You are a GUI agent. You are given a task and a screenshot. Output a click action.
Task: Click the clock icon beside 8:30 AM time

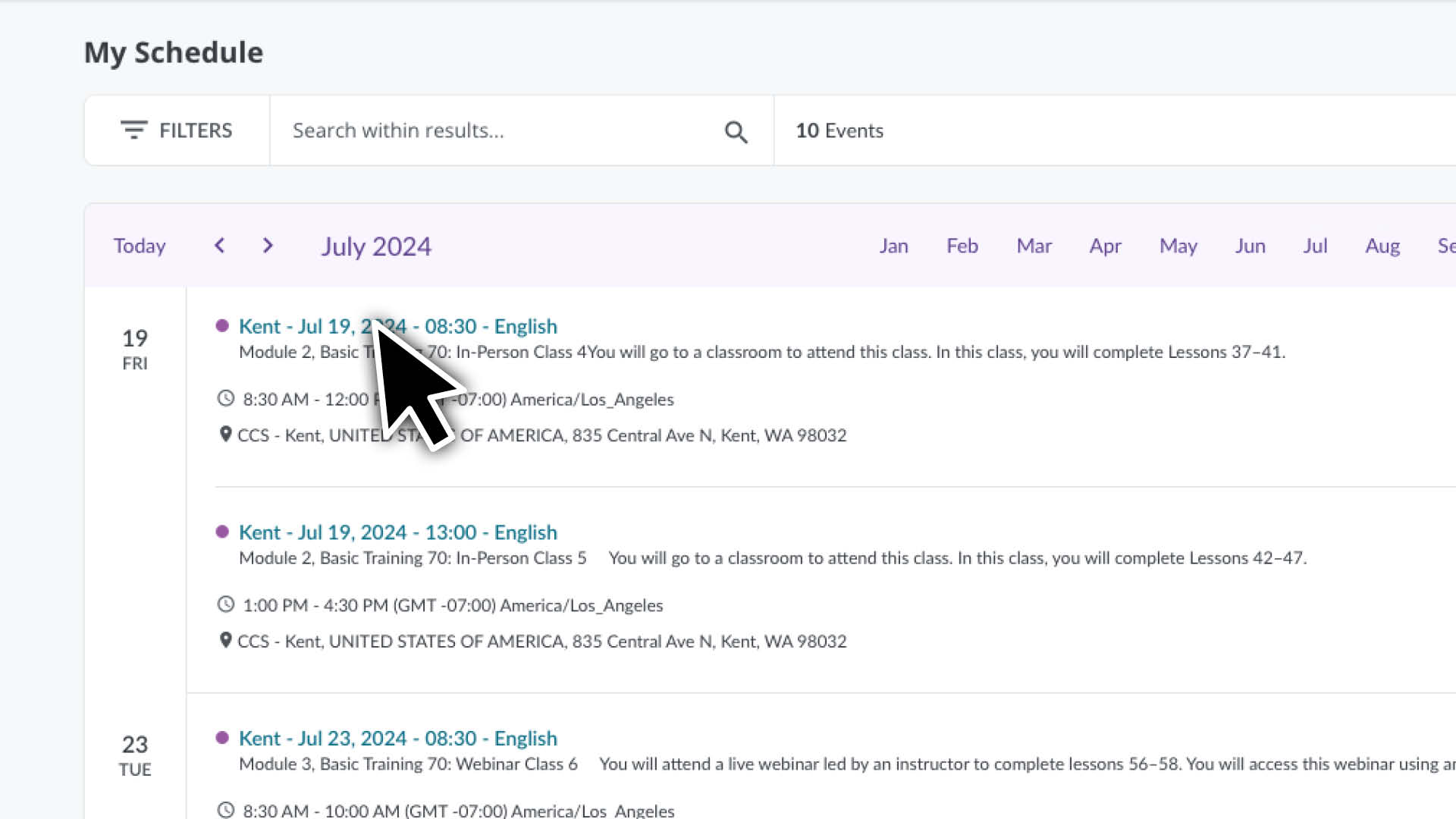225,398
